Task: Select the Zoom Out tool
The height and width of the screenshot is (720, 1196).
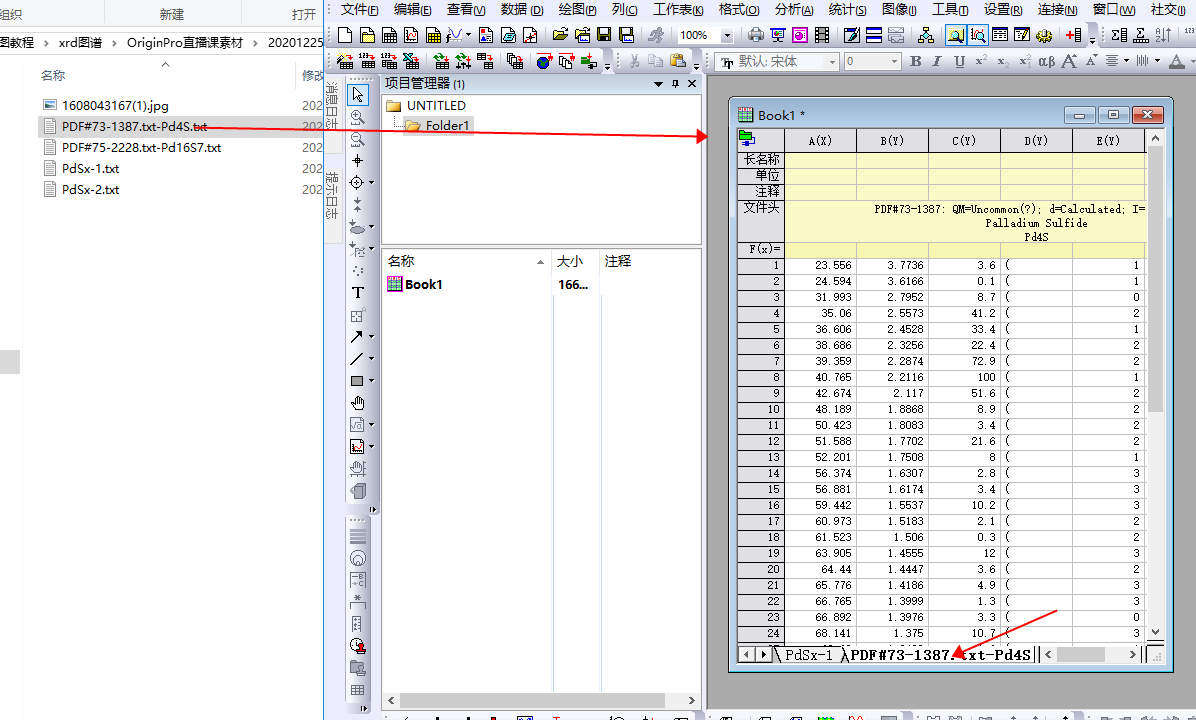Action: (358, 139)
